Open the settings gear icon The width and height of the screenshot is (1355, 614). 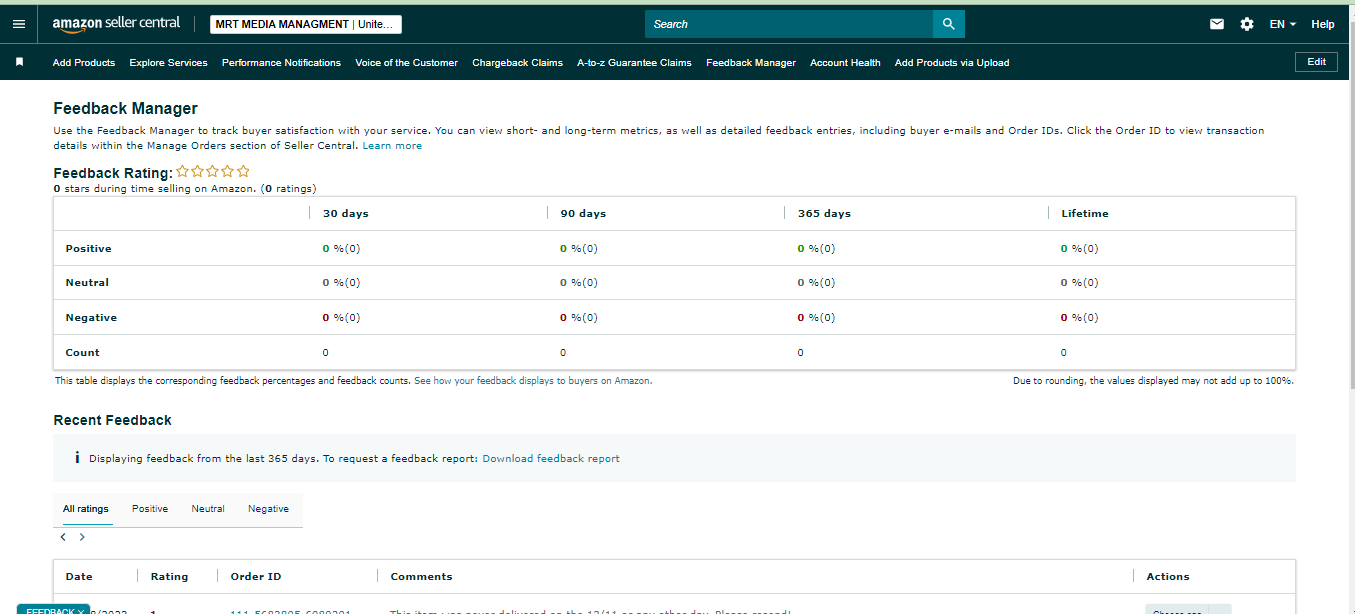coord(1247,24)
